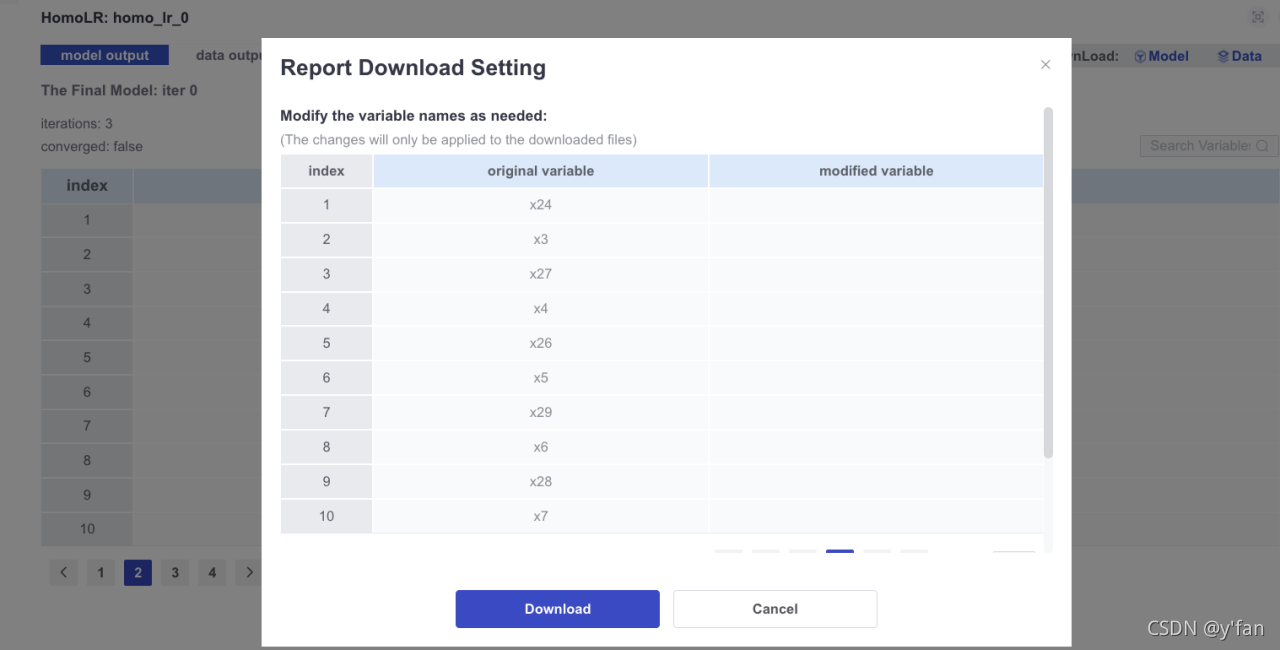The width and height of the screenshot is (1280, 650).
Task: Click the blue Download button
Action: pos(557,609)
